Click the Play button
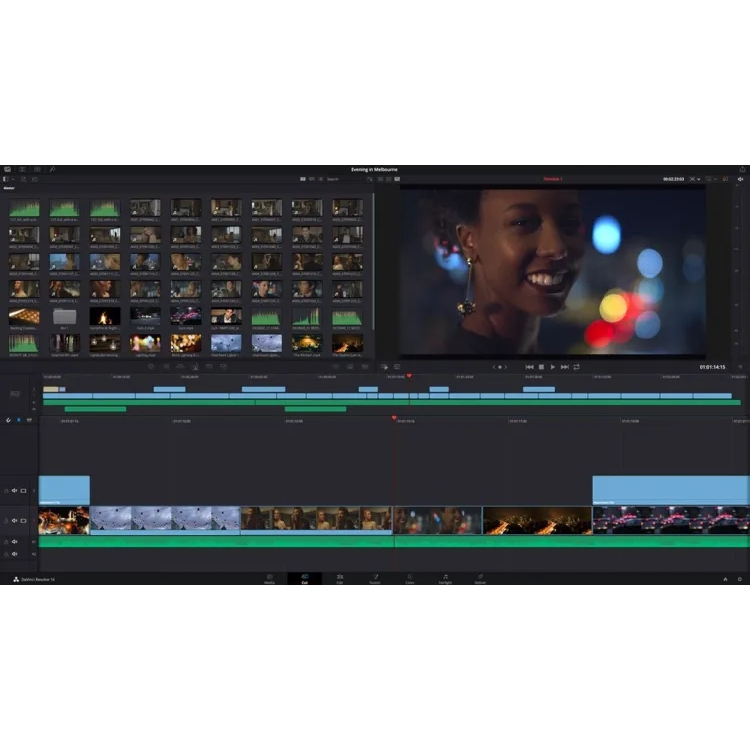This screenshot has height=750, width=750. coord(553,367)
